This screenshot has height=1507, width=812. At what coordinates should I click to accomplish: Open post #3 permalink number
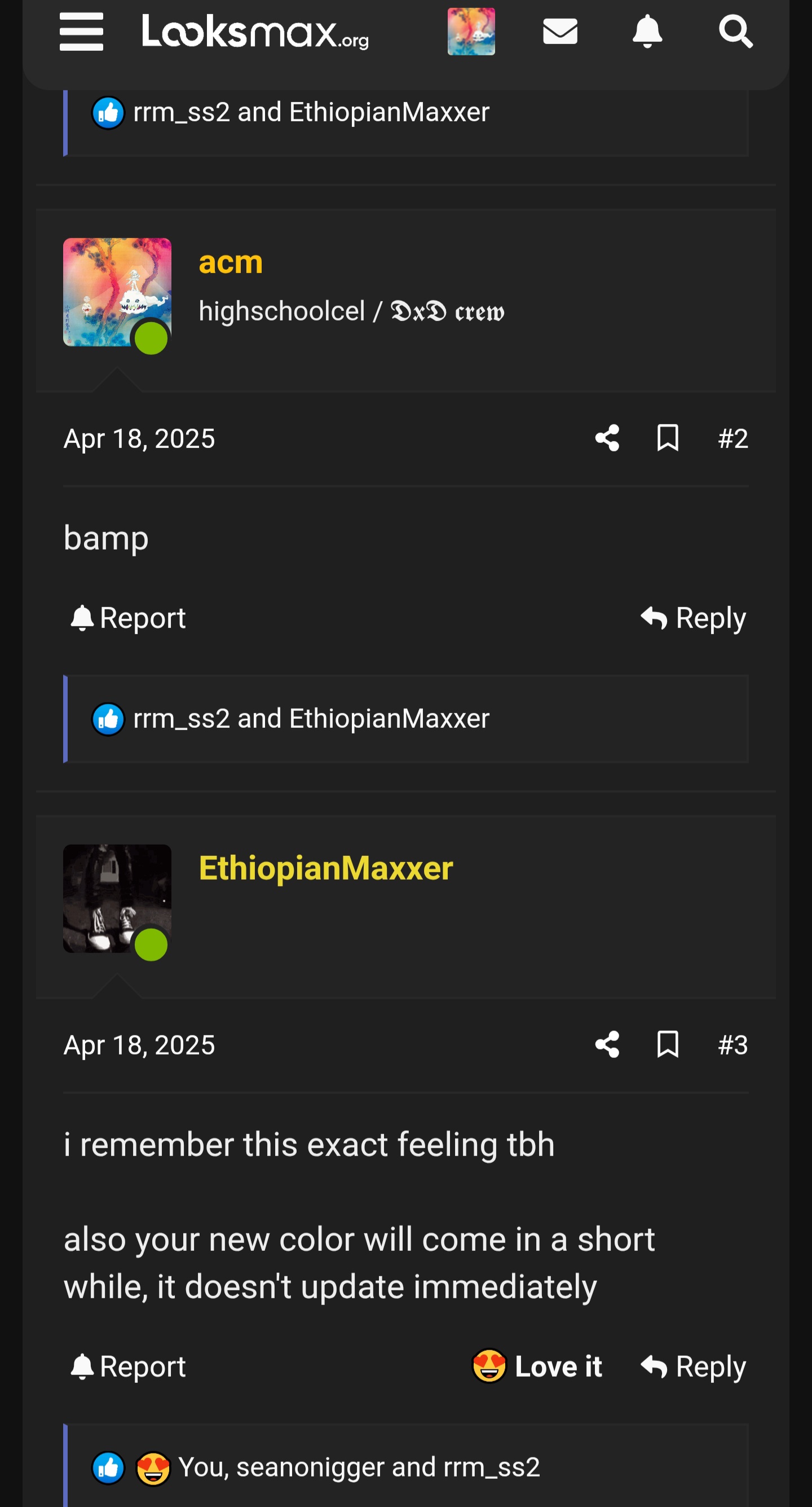(x=733, y=1045)
